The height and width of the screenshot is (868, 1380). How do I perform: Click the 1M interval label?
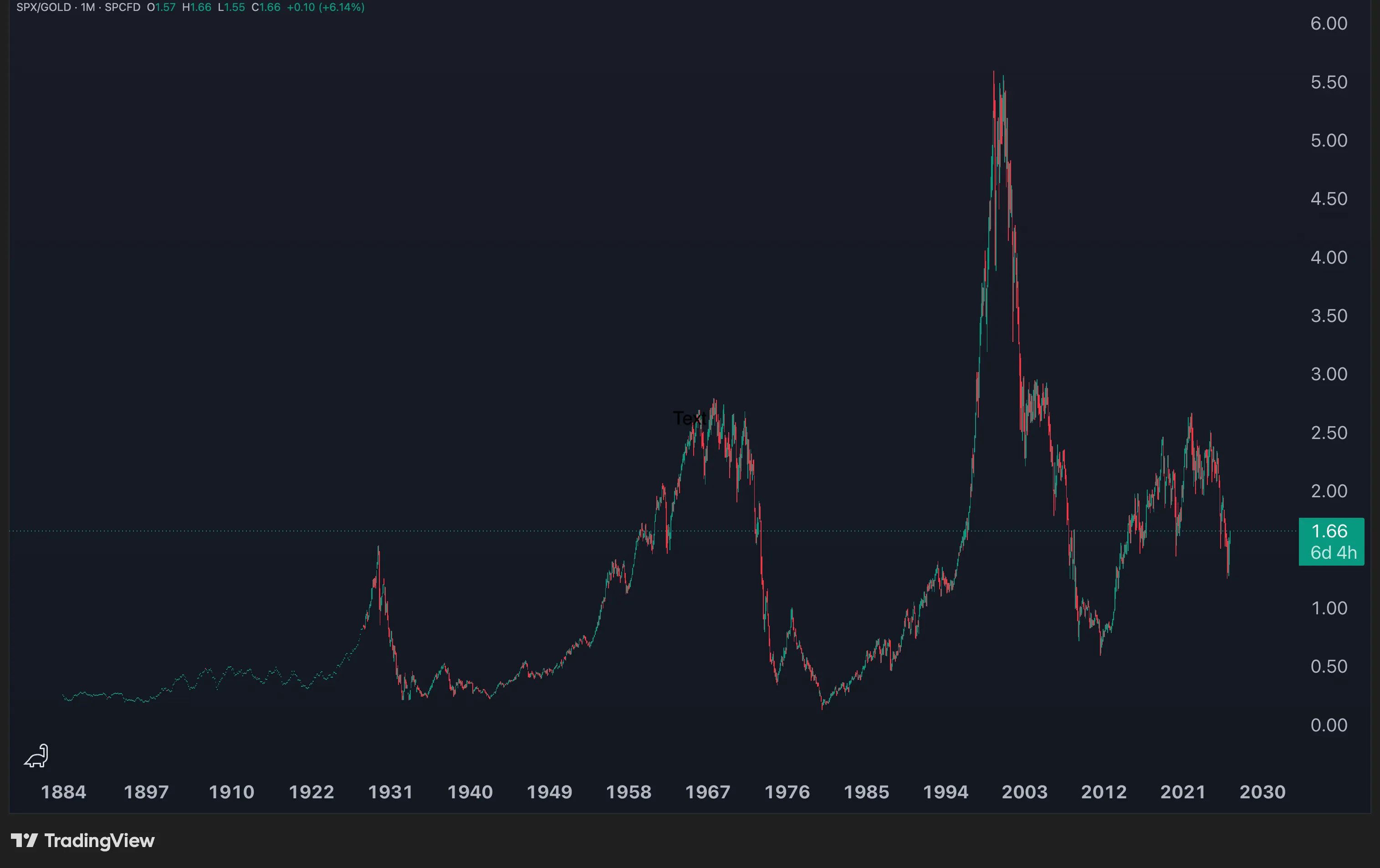click(88, 7)
